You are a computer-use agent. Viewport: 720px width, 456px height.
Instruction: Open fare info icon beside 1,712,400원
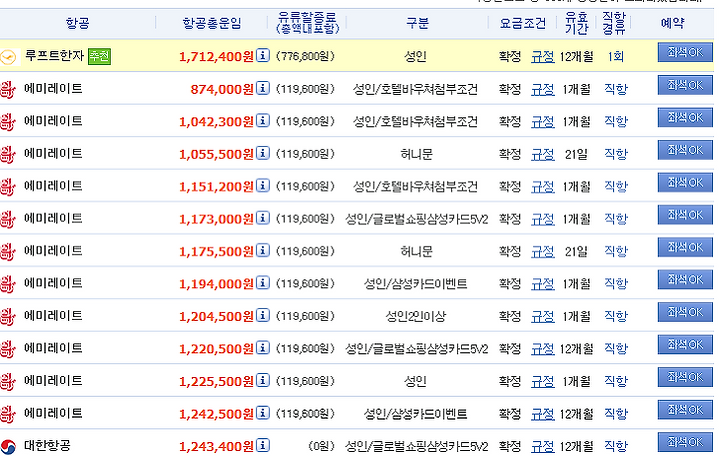(263, 55)
